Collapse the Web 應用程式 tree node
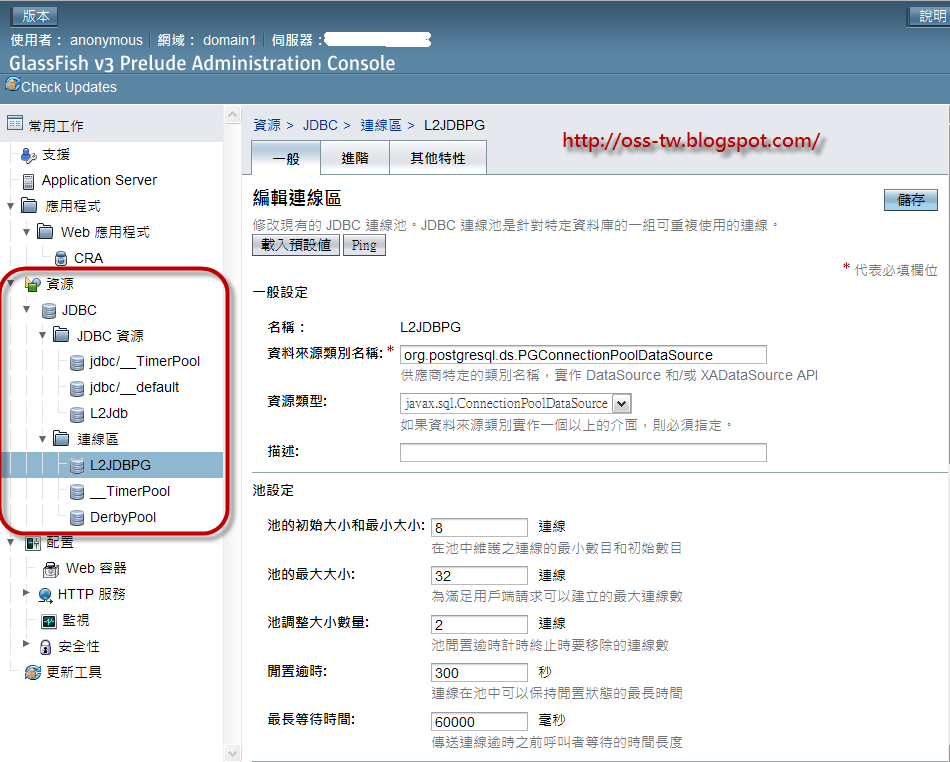The width and height of the screenshot is (950, 762). click(26, 232)
